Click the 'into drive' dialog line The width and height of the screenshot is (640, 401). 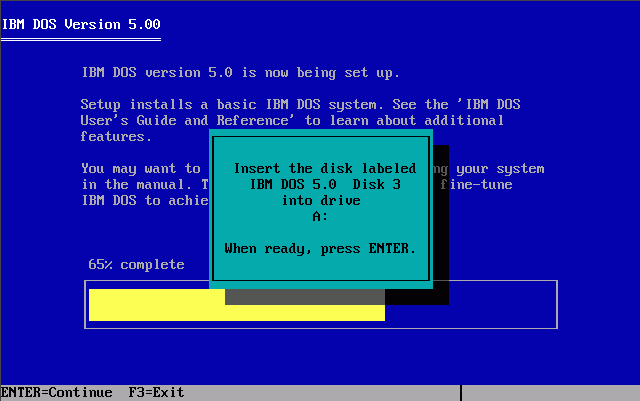coord(321,200)
